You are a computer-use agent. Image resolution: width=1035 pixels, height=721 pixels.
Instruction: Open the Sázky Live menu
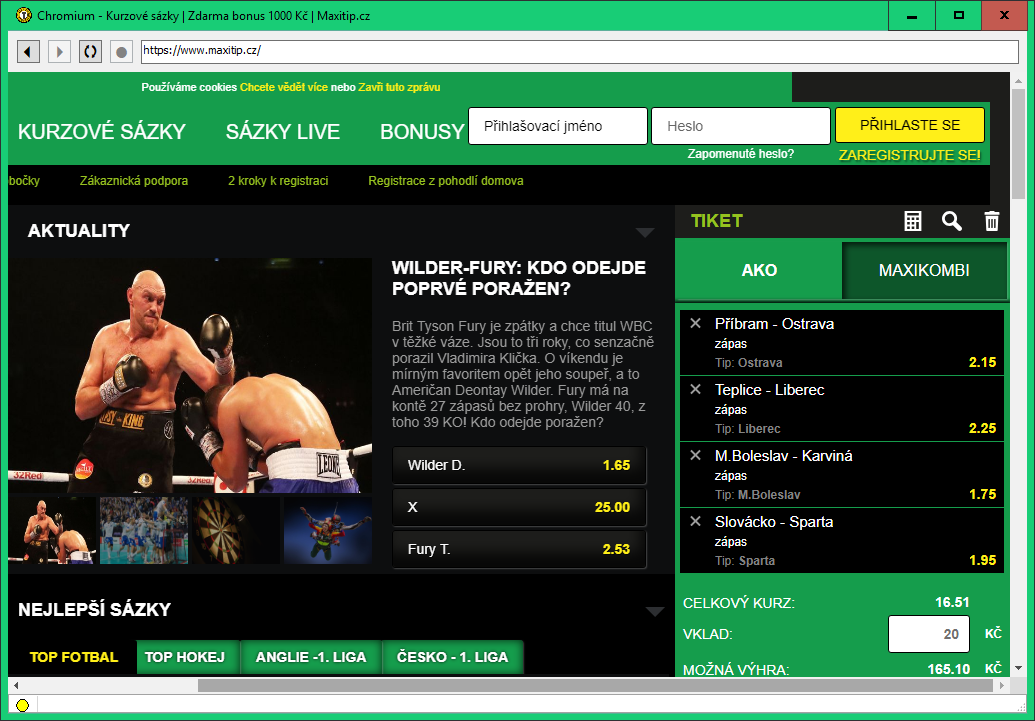click(x=283, y=131)
